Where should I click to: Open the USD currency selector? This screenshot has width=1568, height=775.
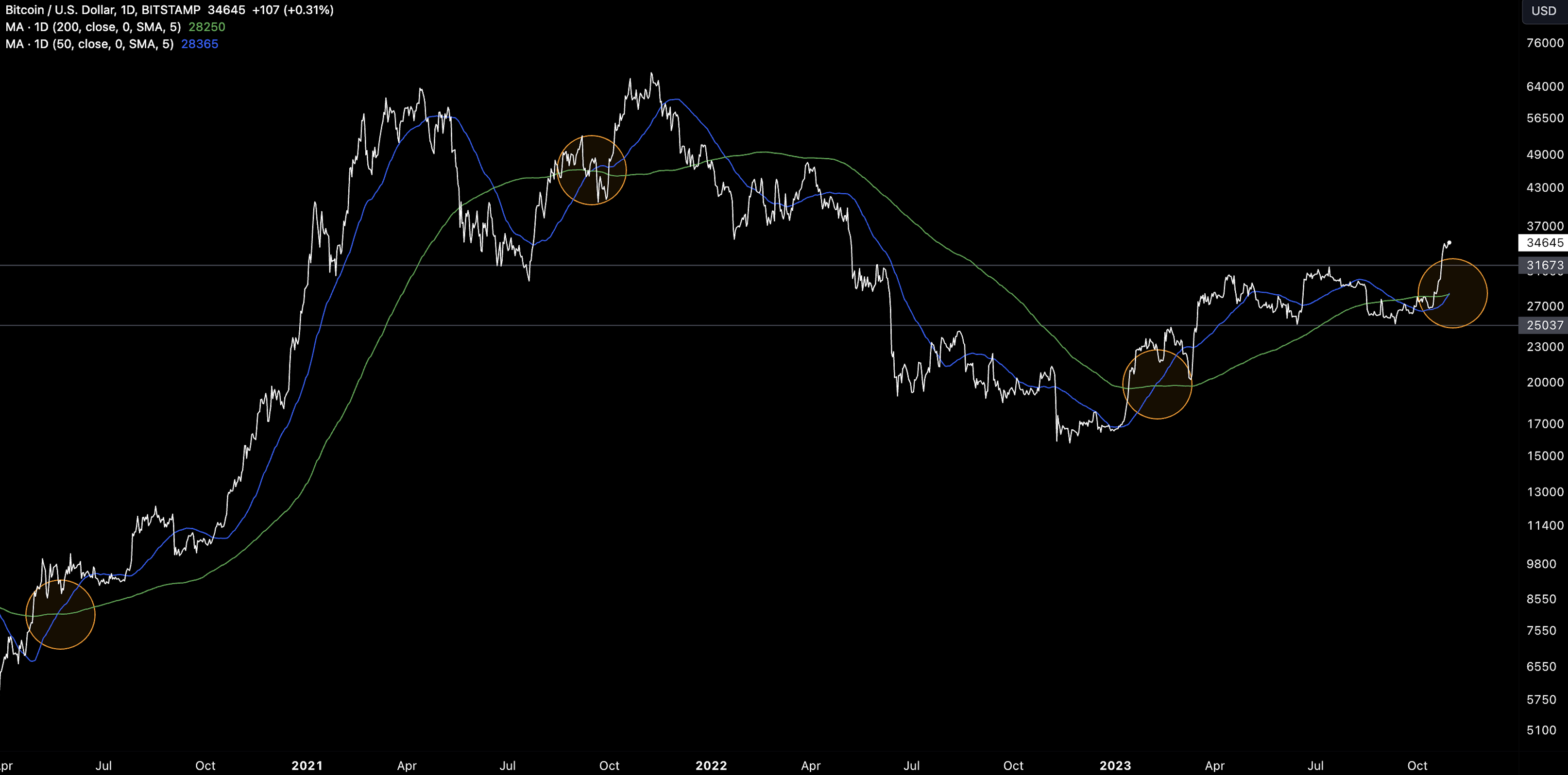click(x=1543, y=11)
